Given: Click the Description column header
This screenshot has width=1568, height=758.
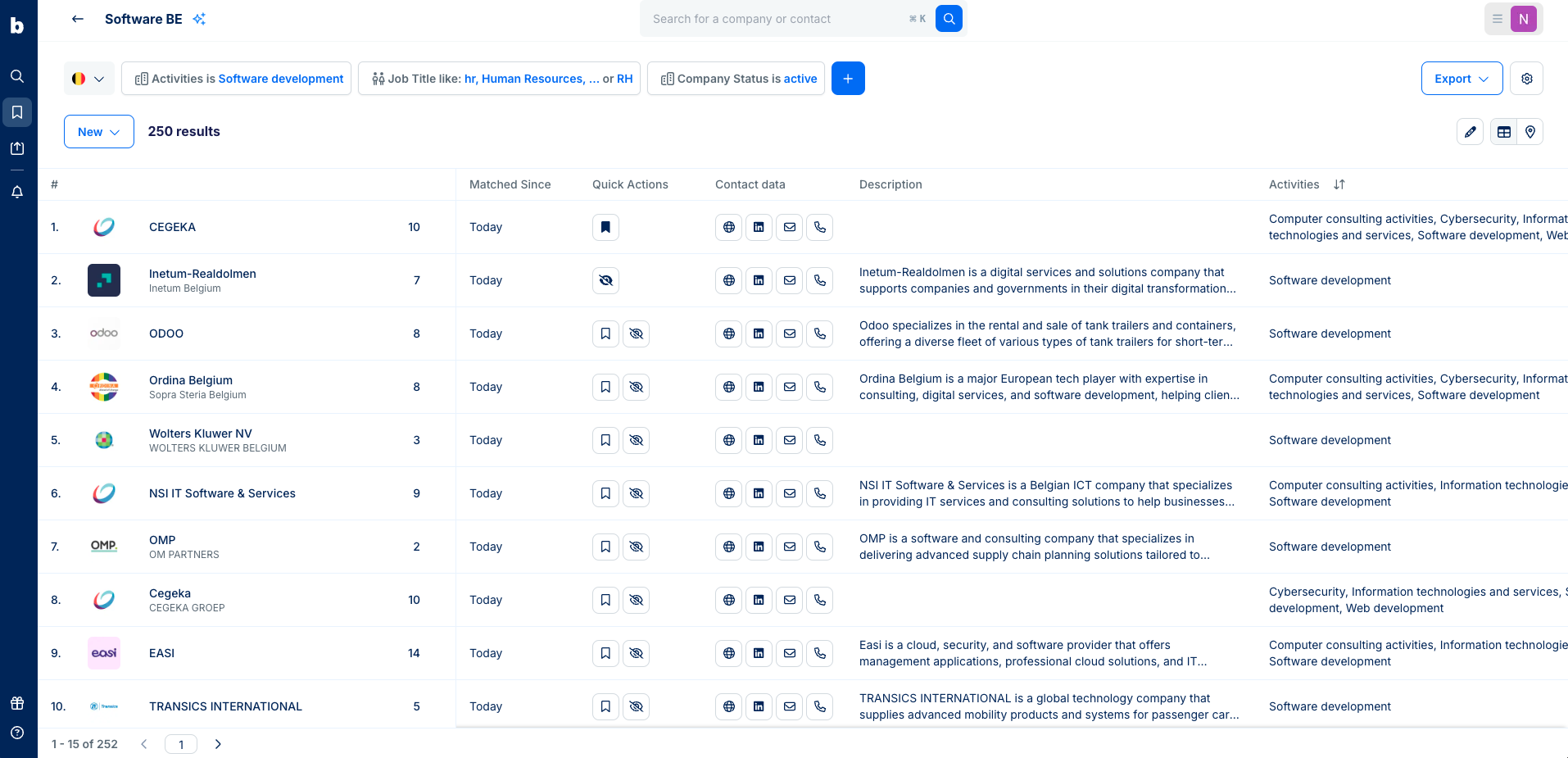Looking at the screenshot, I should click(x=890, y=184).
